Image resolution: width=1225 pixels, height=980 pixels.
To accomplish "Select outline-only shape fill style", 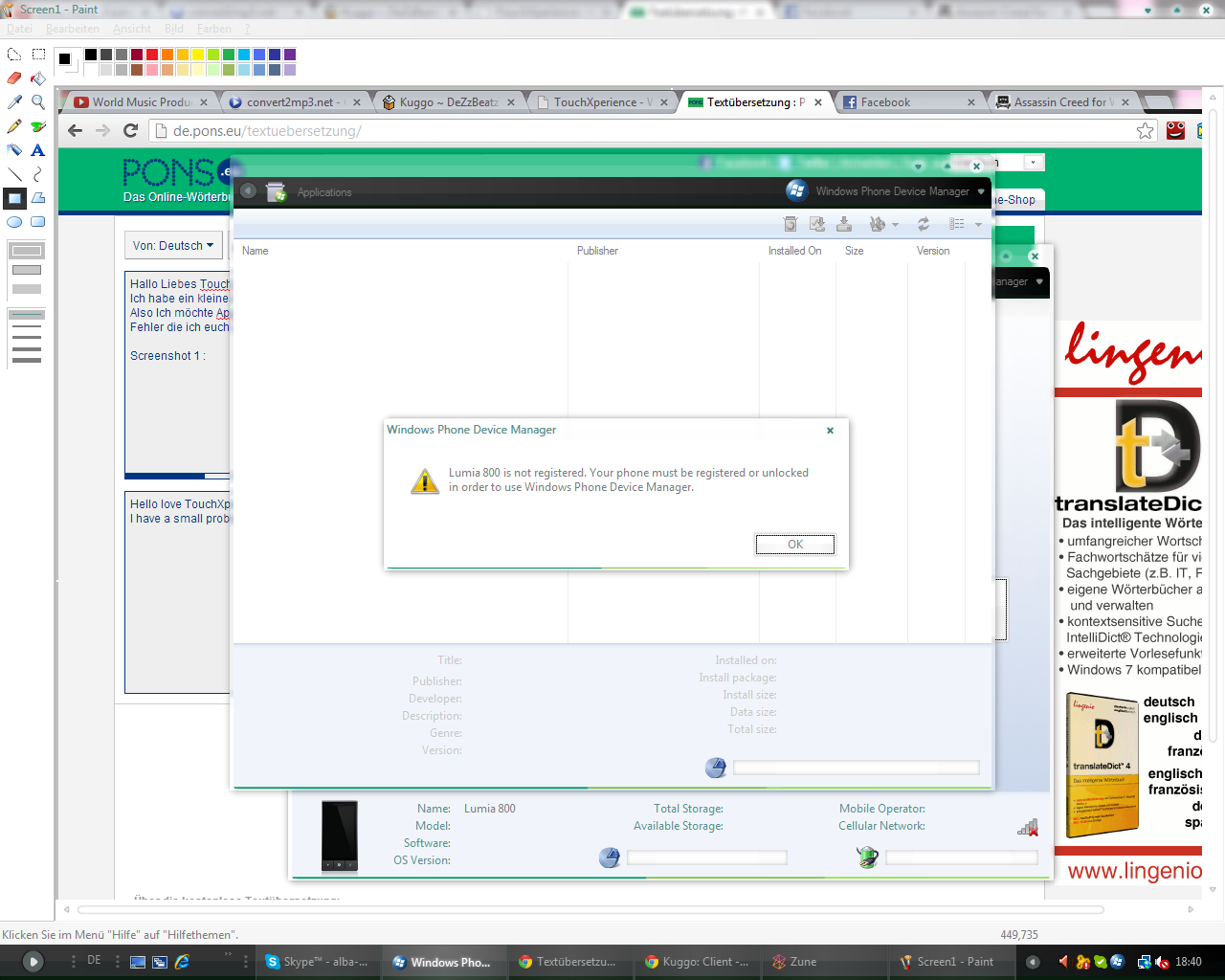I will point(27,251).
